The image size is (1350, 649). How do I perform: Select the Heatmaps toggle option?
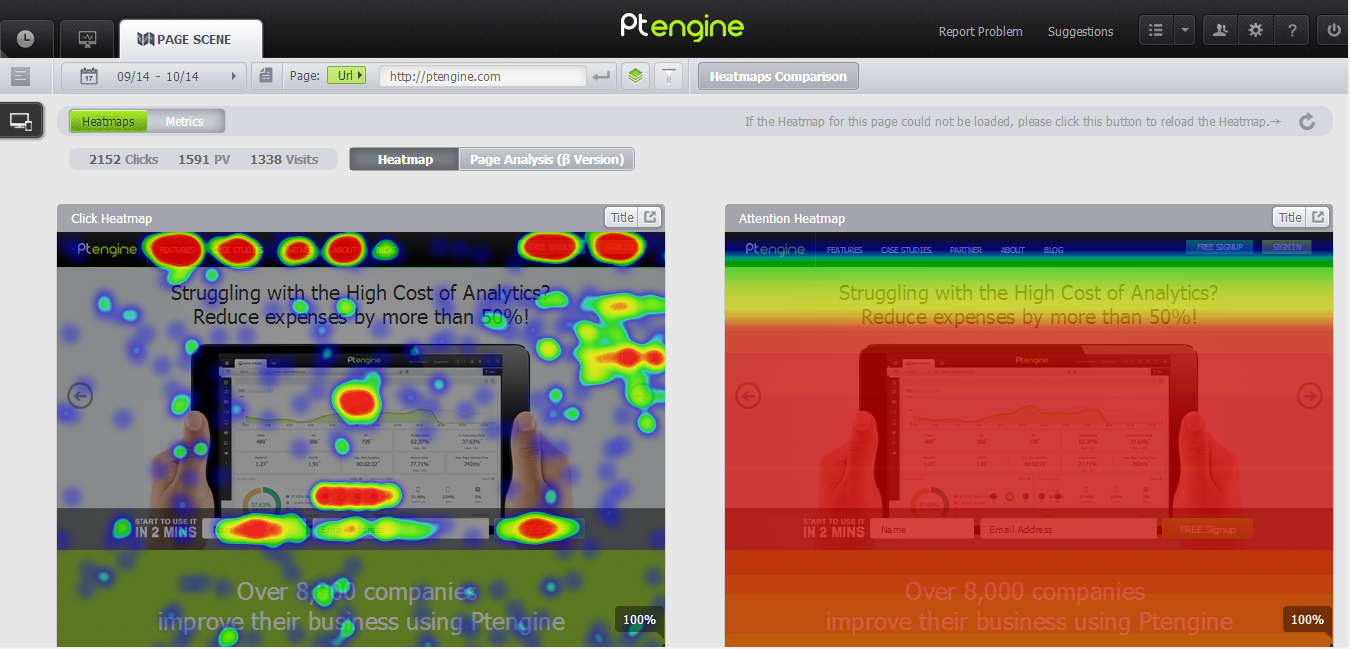point(108,122)
